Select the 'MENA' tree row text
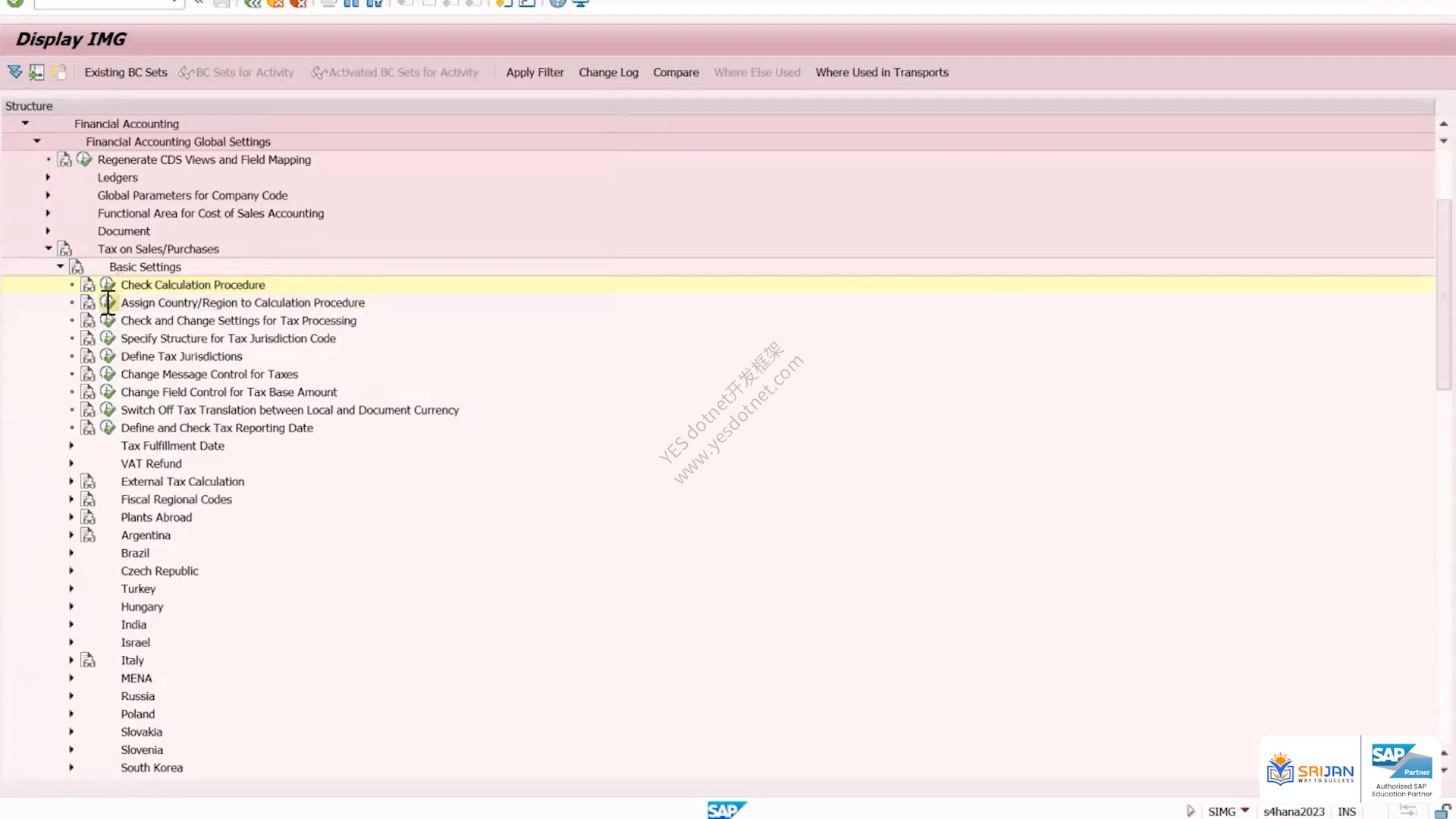Image resolution: width=1456 pixels, height=819 pixels. 136,679
